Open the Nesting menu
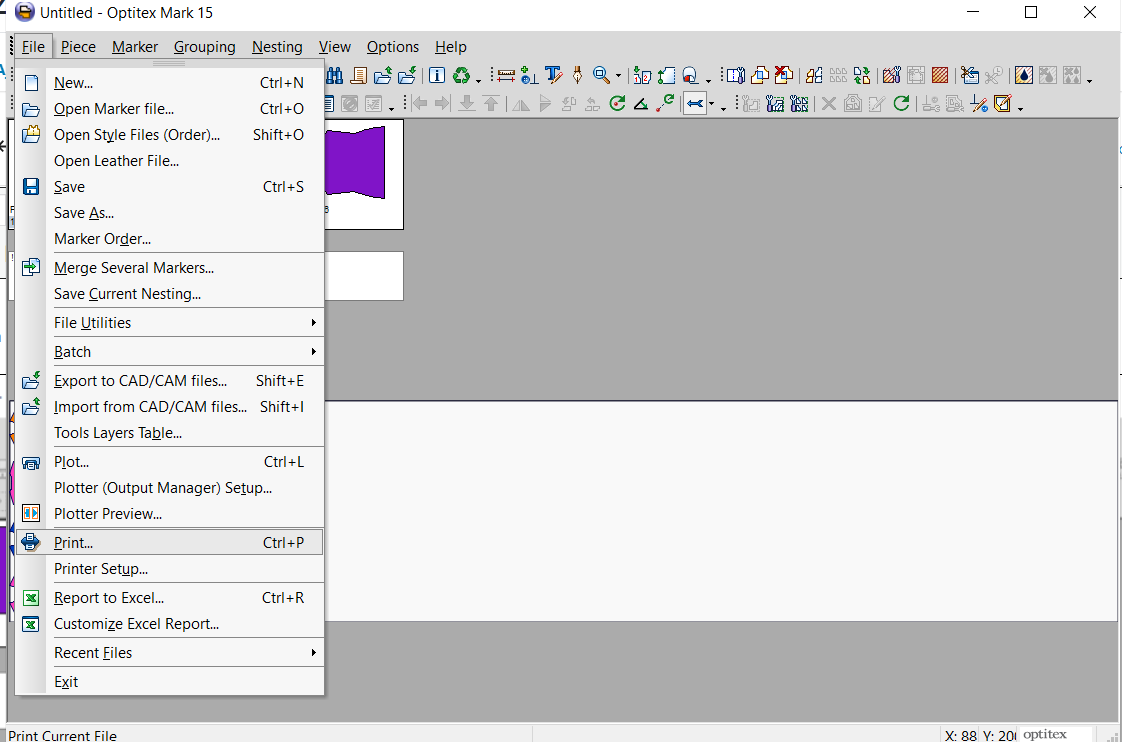Viewport: 1122px width, 742px height. pos(277,47)
